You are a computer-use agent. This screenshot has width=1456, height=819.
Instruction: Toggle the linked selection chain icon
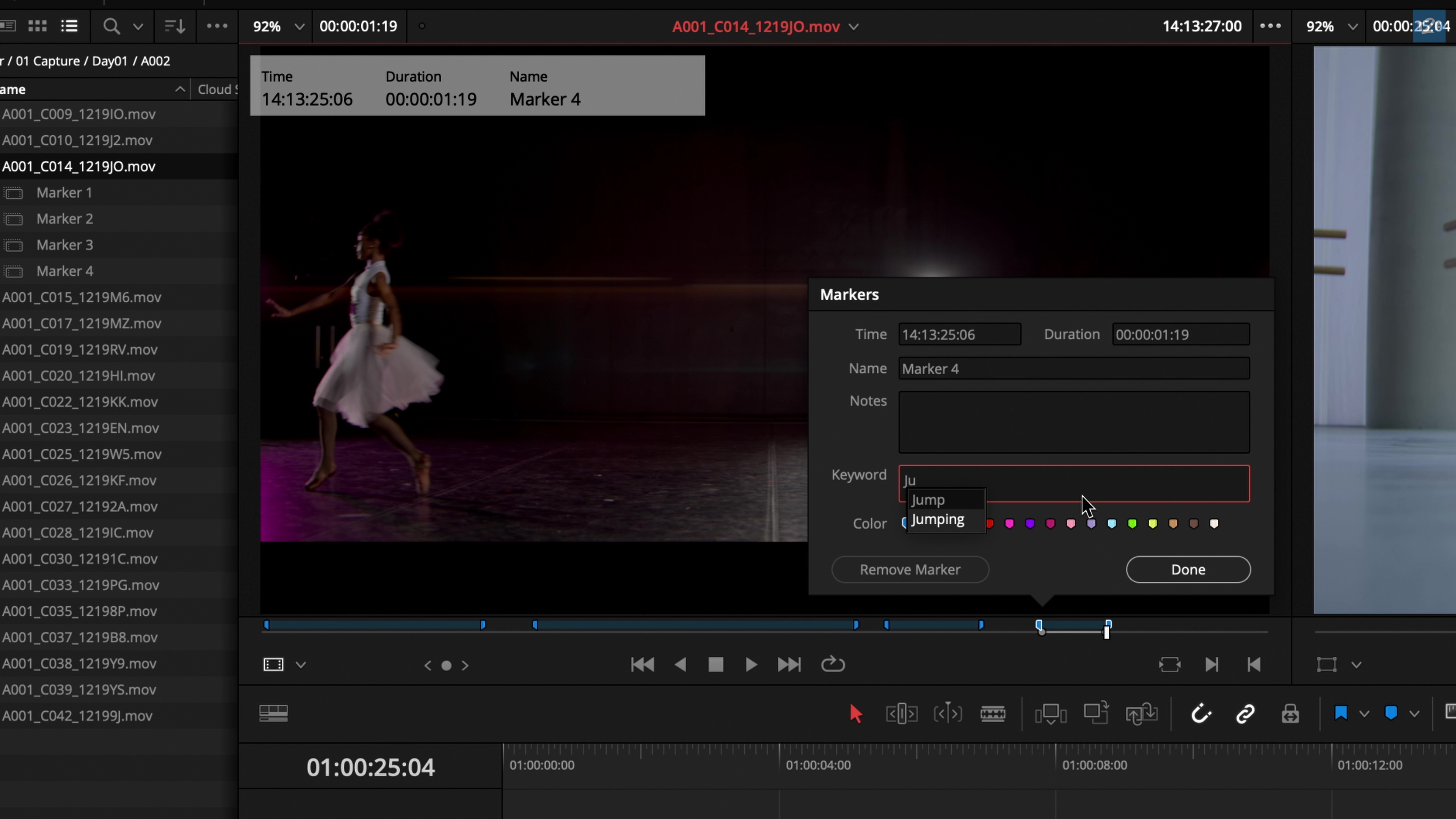click(1246, 714)
